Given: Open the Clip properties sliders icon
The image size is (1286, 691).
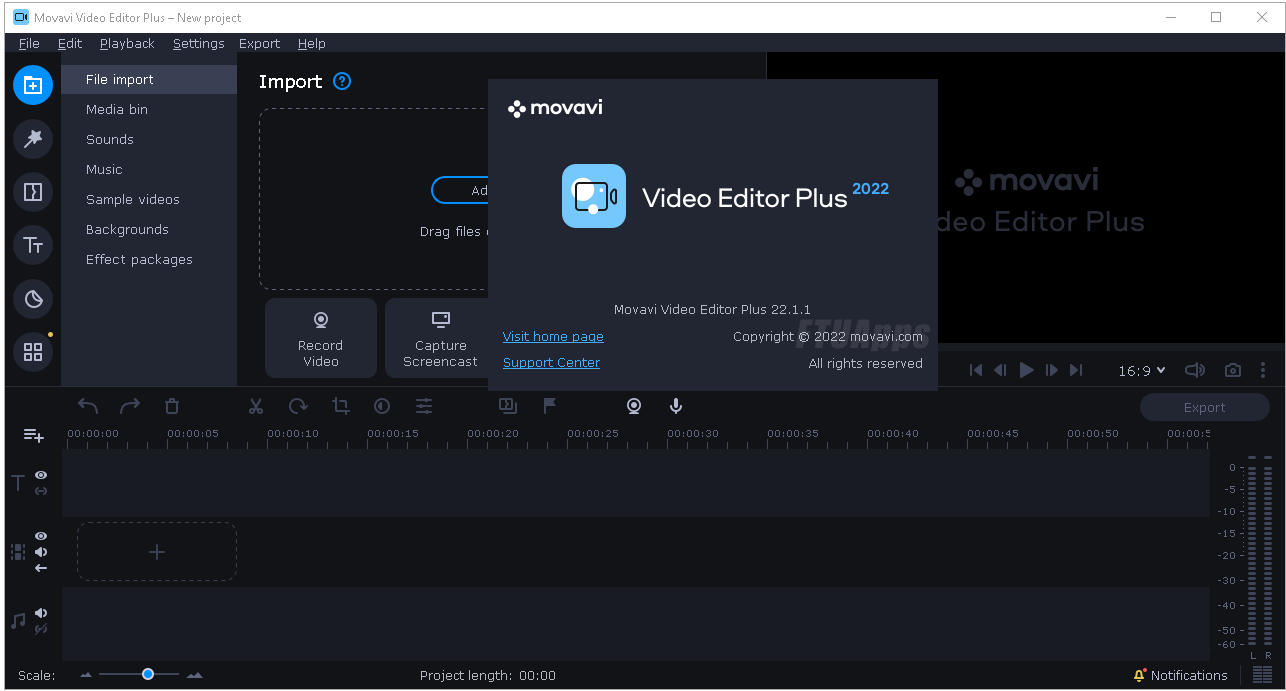Looking at the screenshot, I should tap(424, 406).
